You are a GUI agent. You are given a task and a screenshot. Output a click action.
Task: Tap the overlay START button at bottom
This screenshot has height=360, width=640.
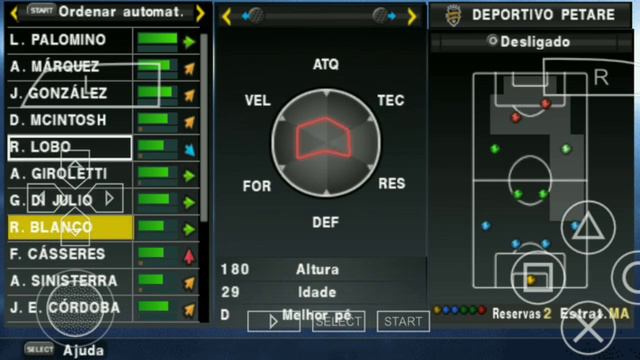403,321
